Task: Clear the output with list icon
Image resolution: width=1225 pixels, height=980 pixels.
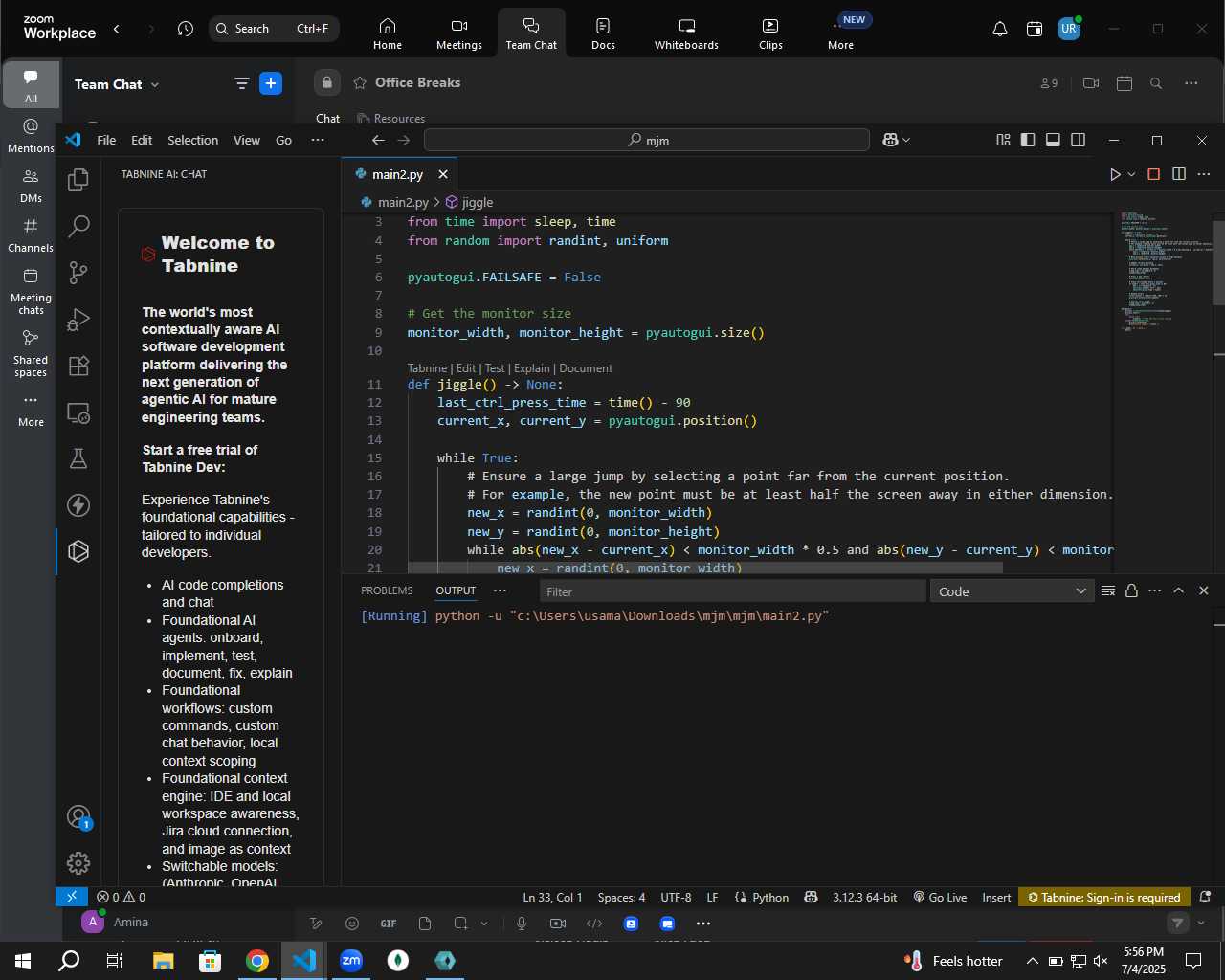Action: click(1108, 590)
